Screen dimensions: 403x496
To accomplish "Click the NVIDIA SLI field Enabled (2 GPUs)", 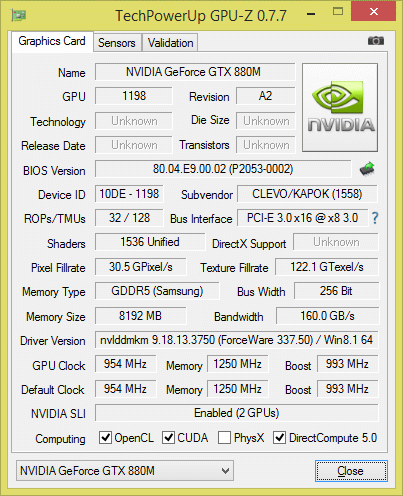I will (x=237, y=413).
